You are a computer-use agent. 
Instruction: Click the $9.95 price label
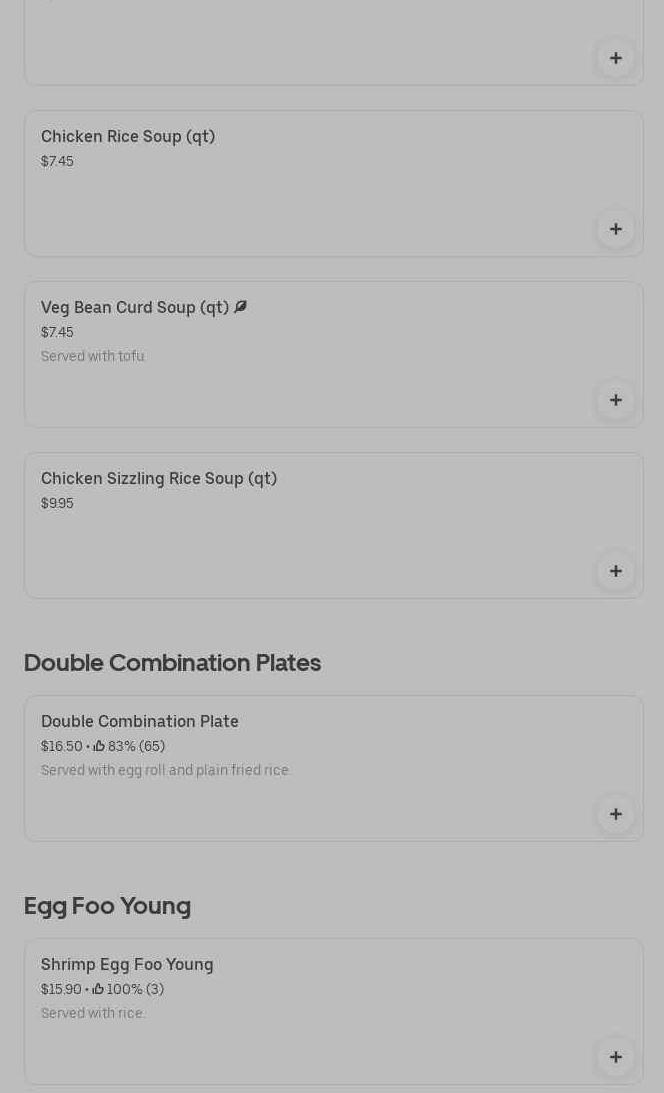tap(57, 503)
